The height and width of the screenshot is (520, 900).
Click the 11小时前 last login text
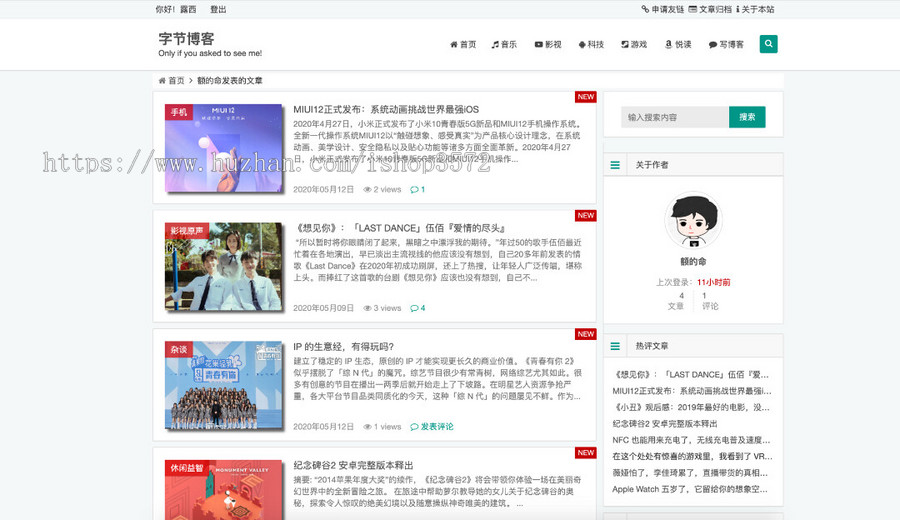click(713, 282)
